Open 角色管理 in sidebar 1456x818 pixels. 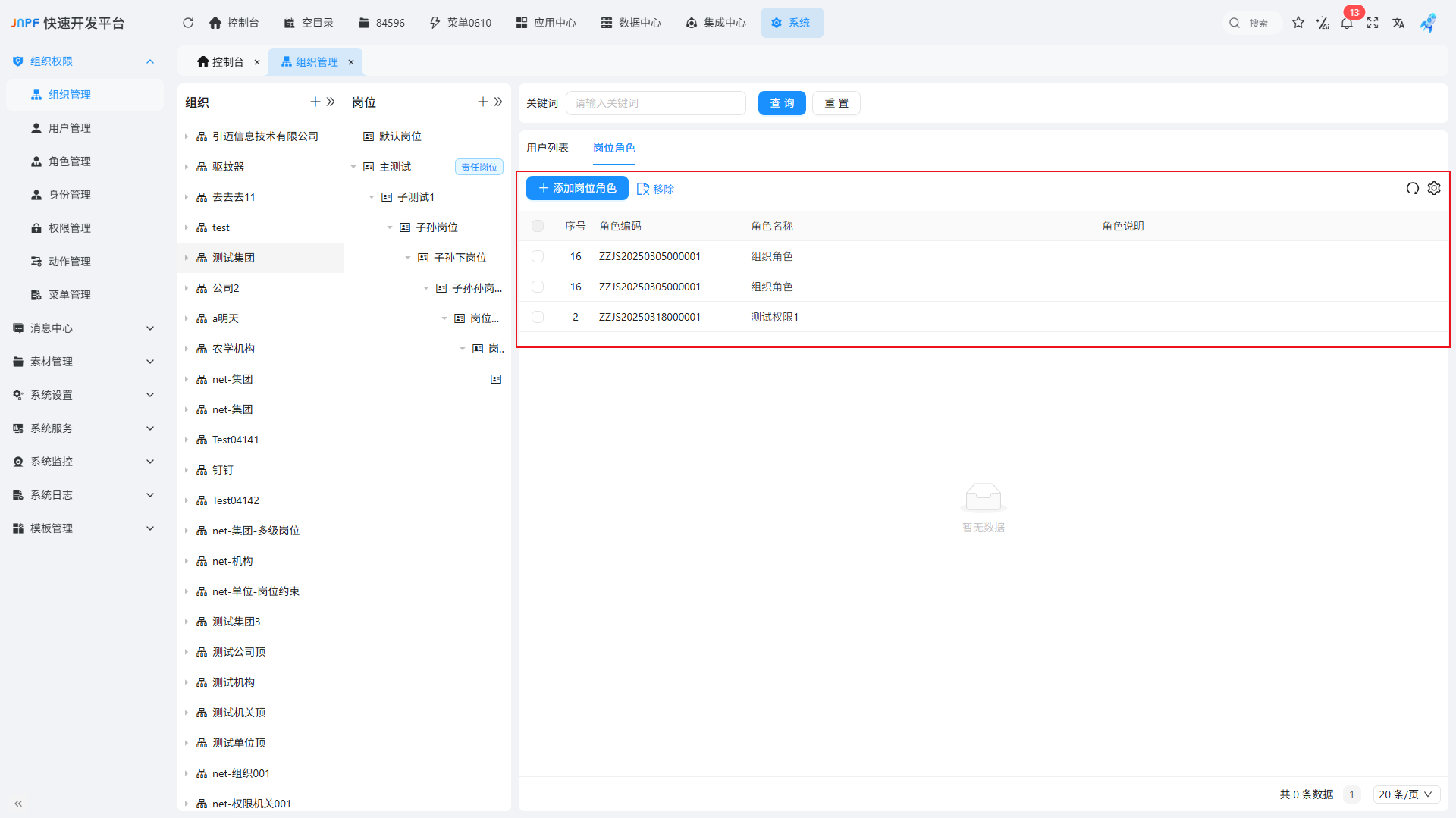85,161
